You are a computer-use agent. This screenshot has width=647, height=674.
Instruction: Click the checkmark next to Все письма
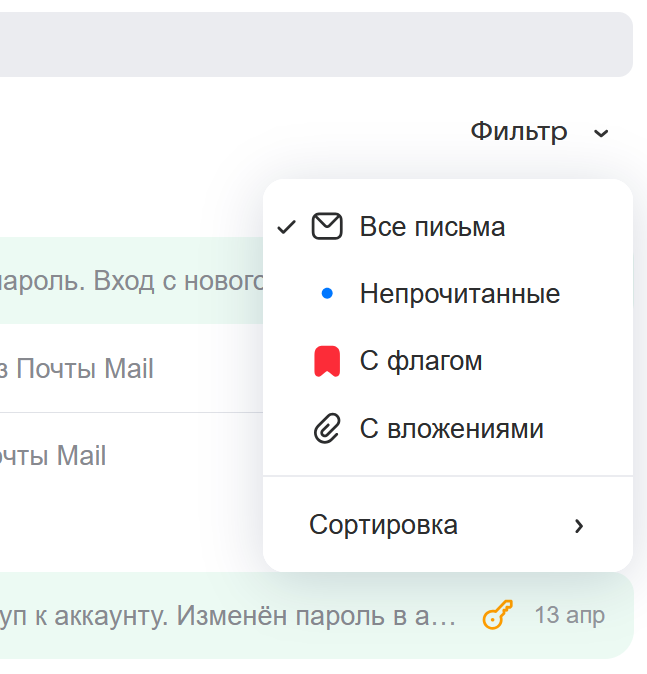tap(287, 227)
